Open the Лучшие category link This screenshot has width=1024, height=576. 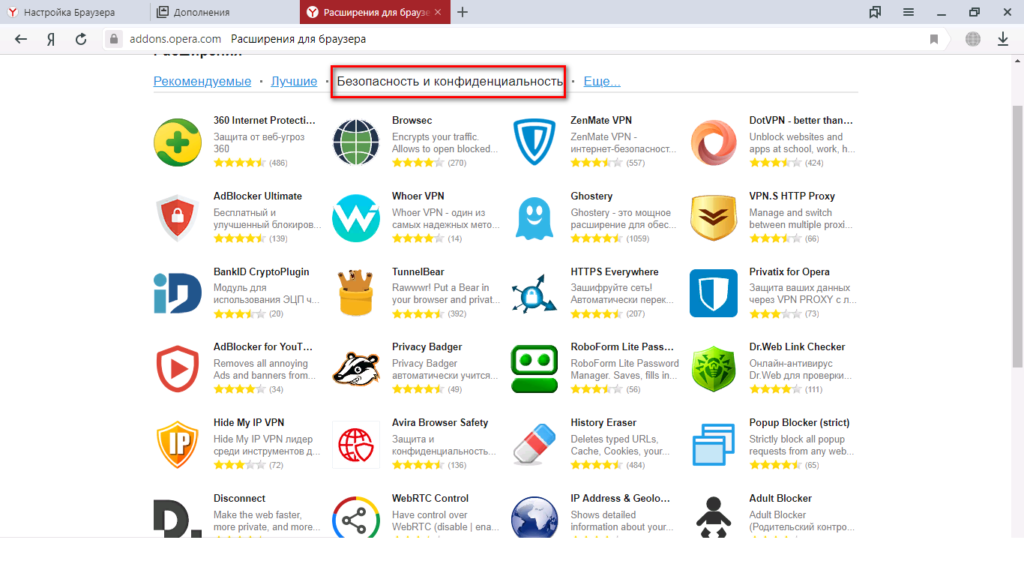(294, 81)
